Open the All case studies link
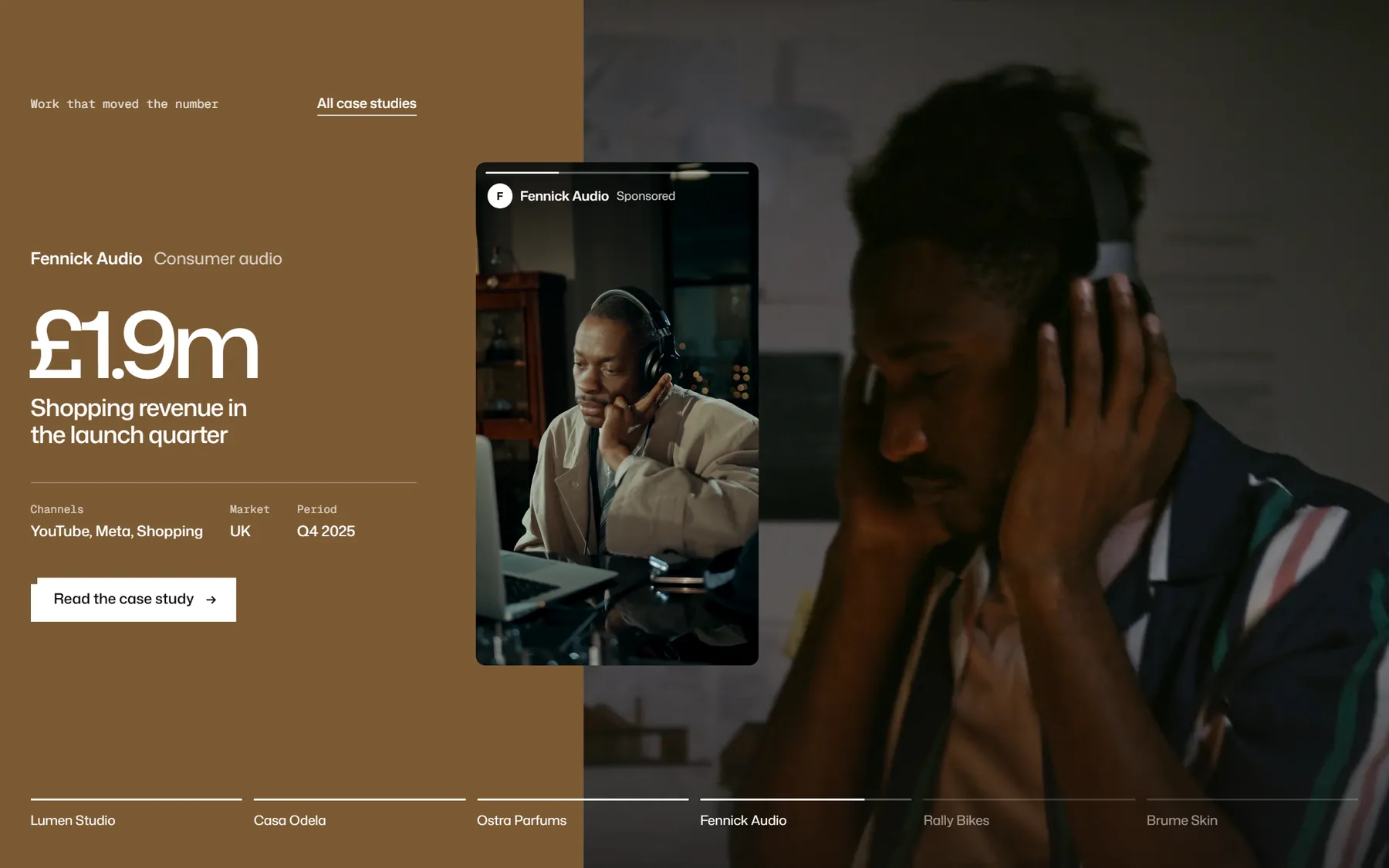 [367, 104]
